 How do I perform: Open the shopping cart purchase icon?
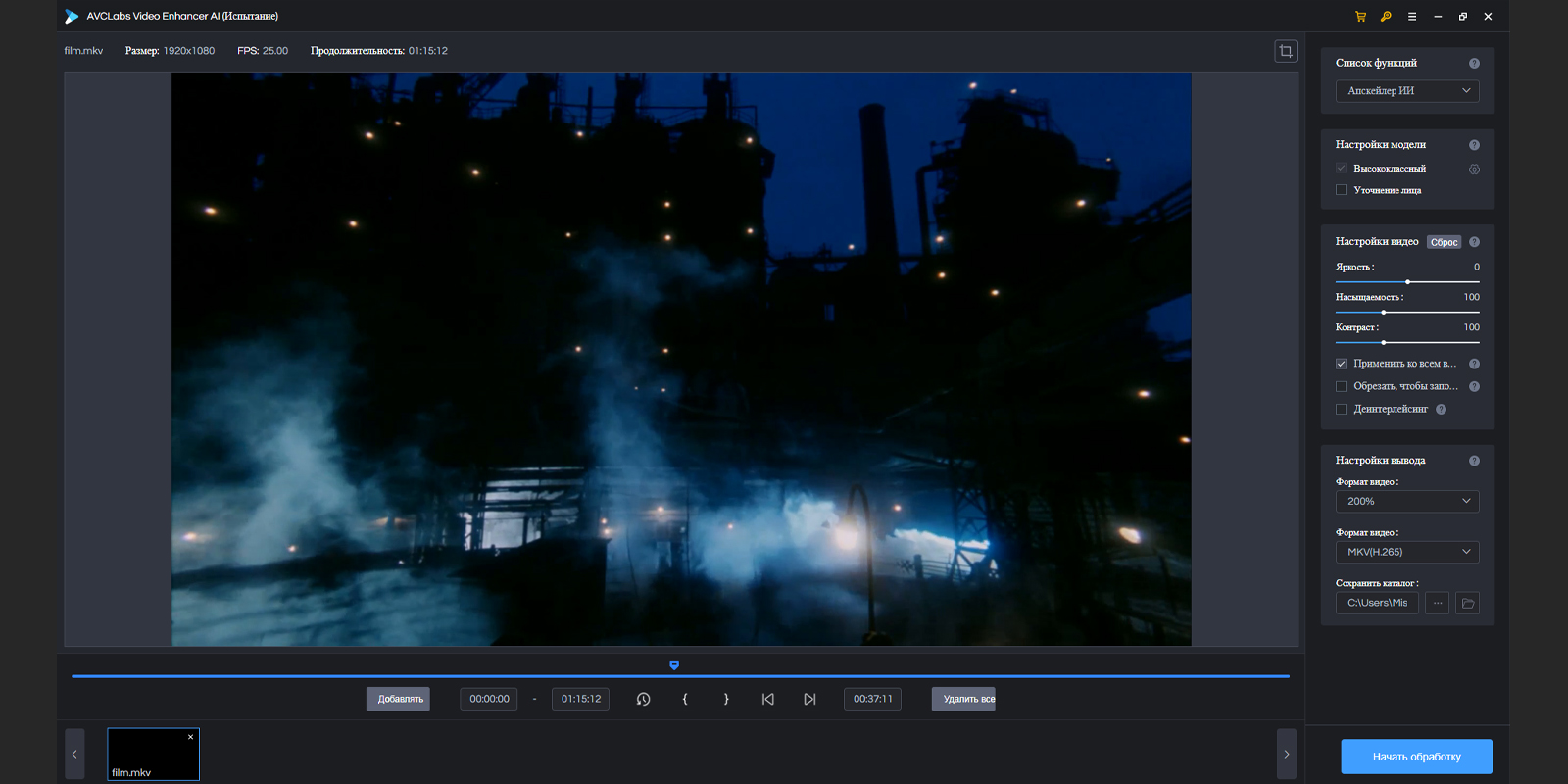1360,17
